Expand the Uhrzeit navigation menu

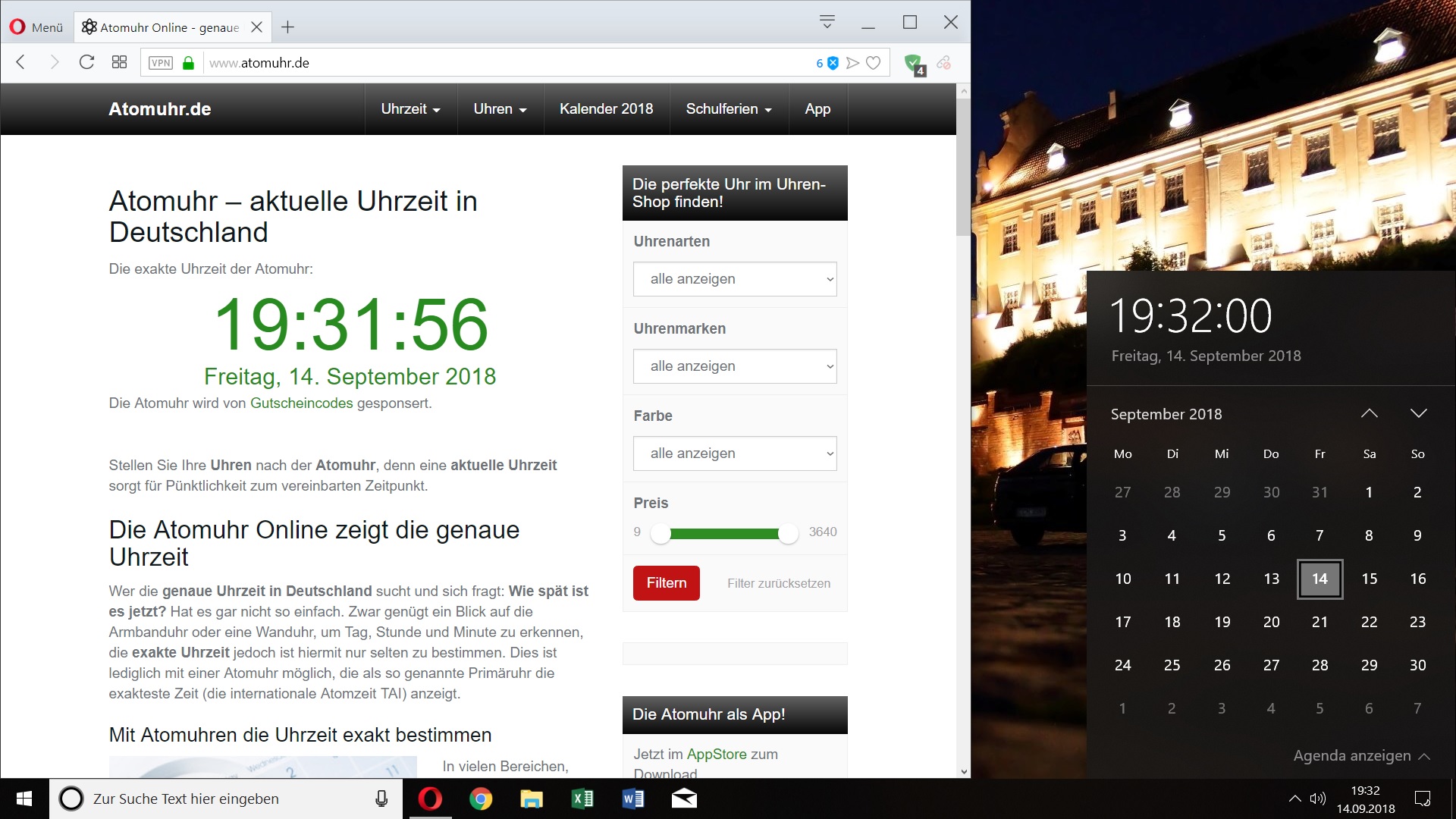pyautogui.click(x=410, y=109)
